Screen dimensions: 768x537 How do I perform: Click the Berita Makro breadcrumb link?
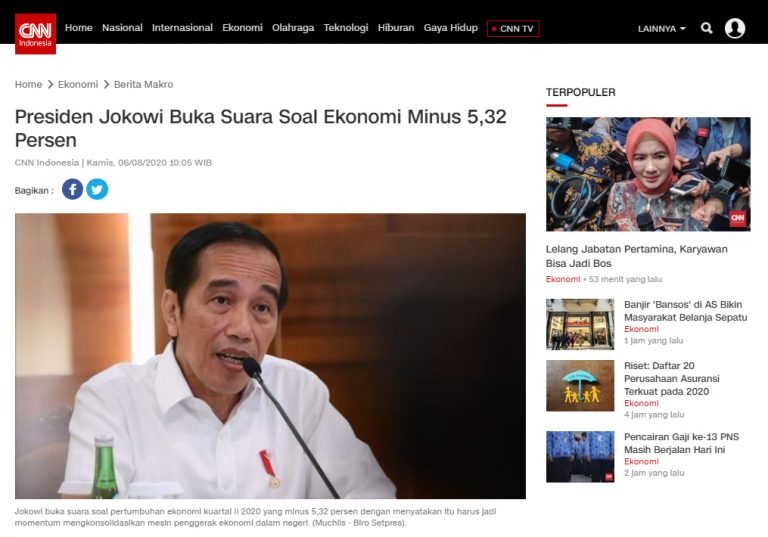coord(144,84)
